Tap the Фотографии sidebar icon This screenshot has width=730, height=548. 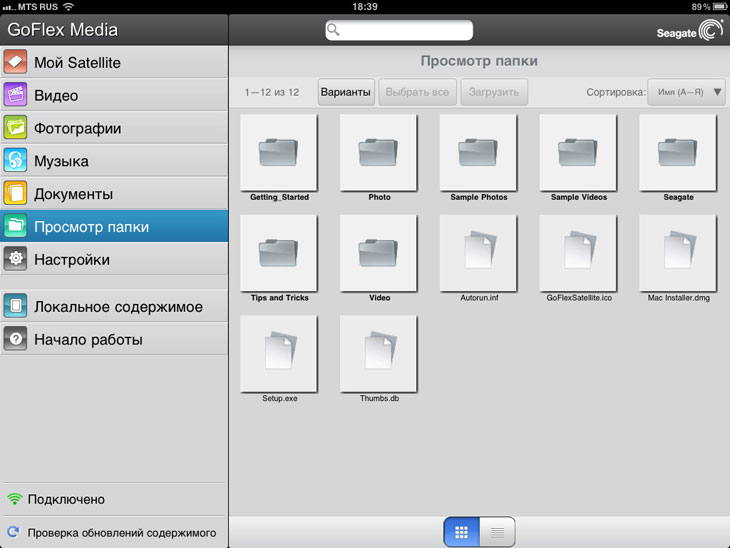[x=15, y=128]
